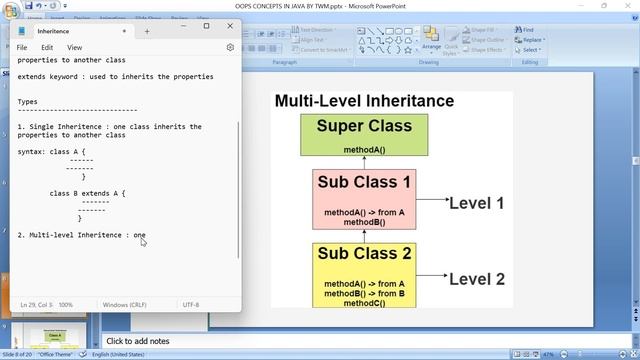
Task: Expand the Shapes gallery with the More arrow
Action: tap(417, 50)
